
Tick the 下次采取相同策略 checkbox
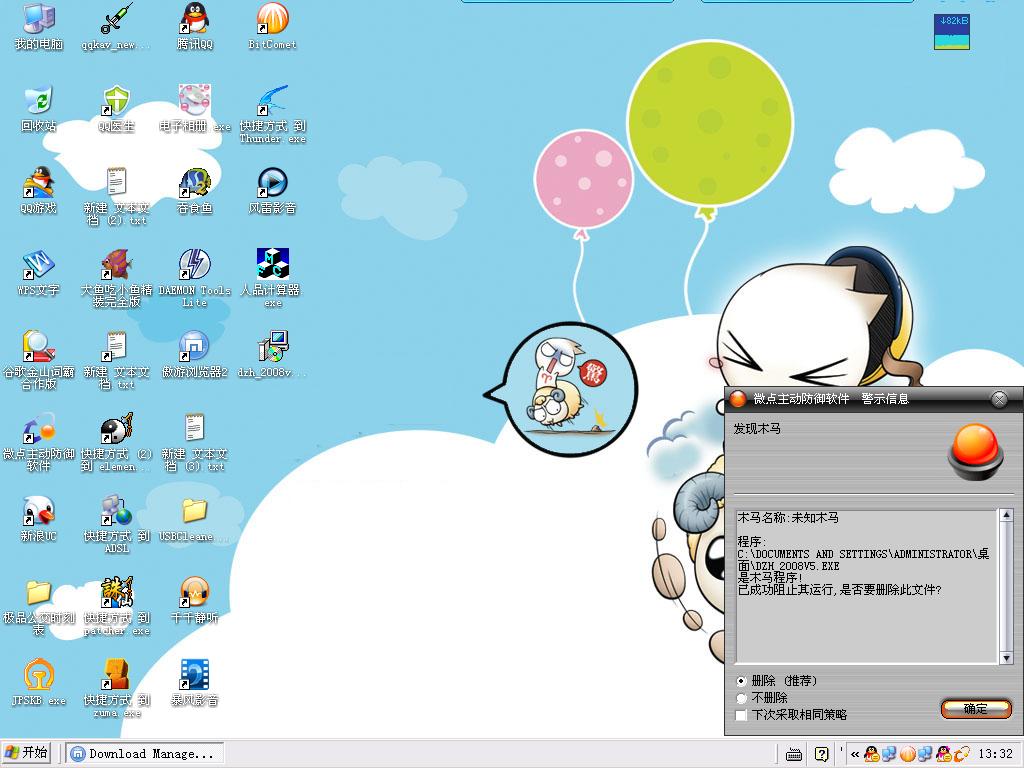pos(741,715)
